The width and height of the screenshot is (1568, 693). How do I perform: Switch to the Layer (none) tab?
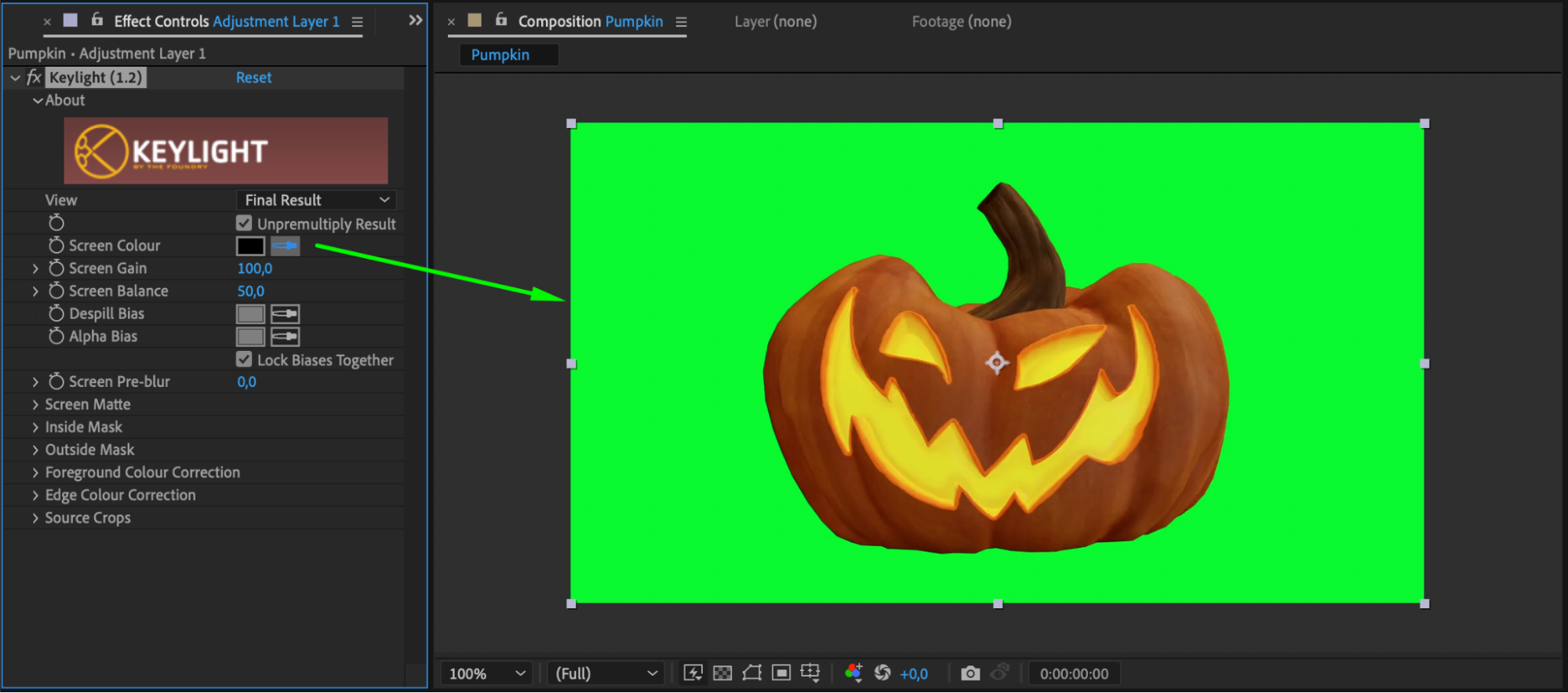775,22
